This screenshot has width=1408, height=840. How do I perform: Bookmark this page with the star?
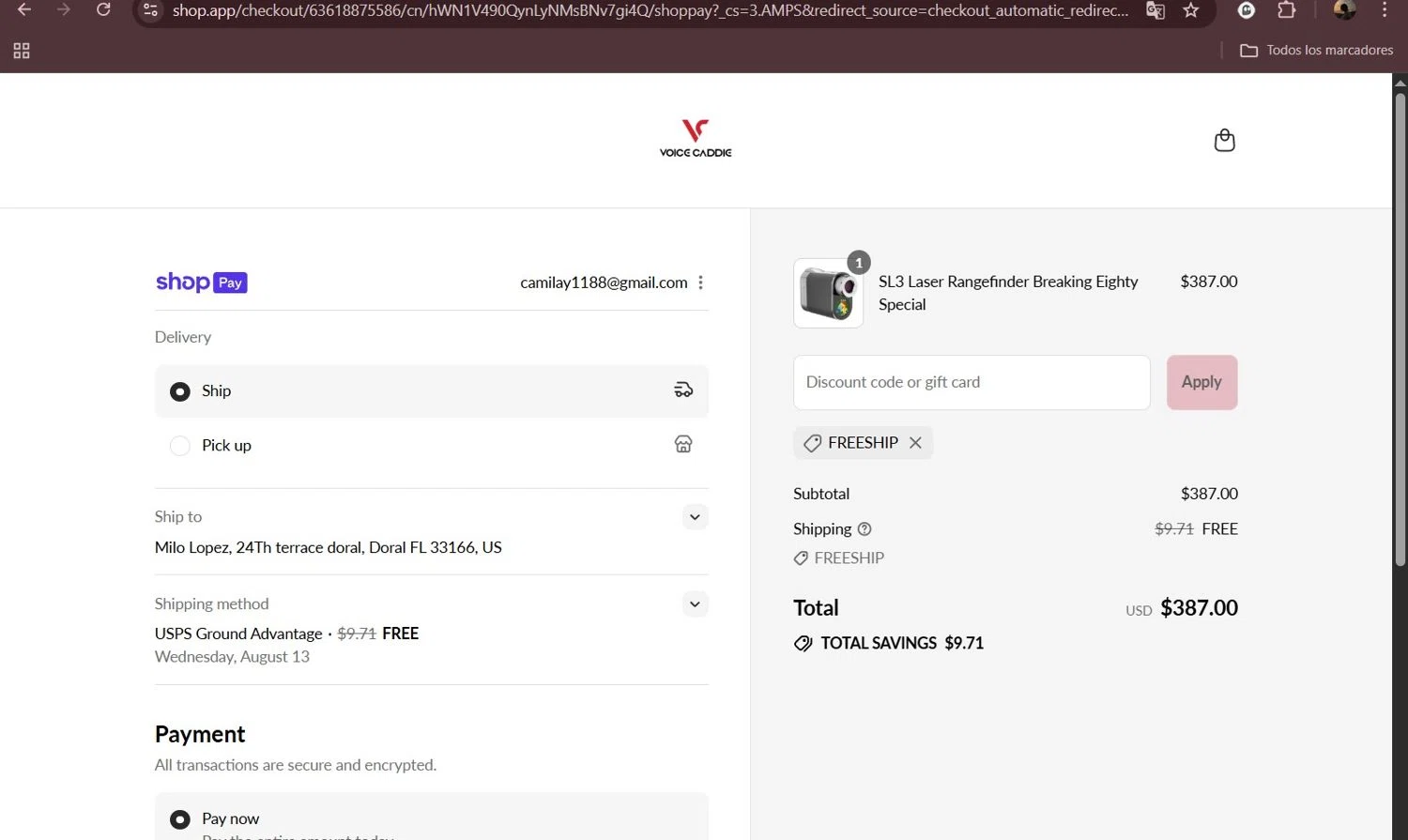pos(1191,10)
